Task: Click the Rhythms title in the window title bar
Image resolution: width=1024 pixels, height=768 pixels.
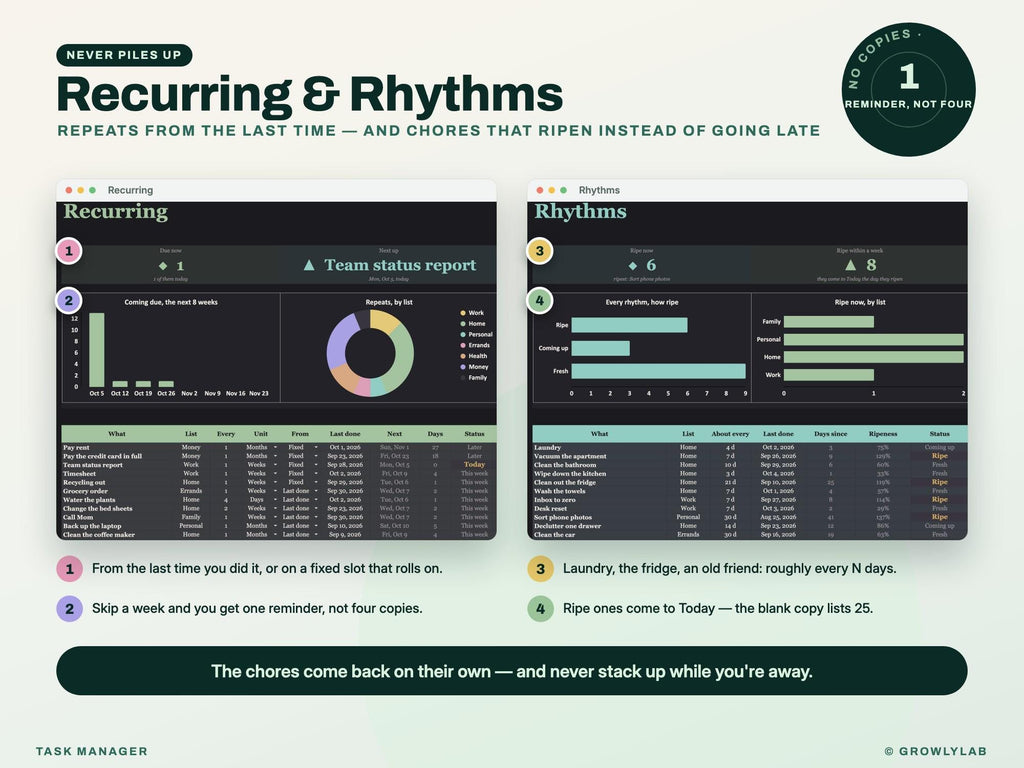Action: (x=599, y=190)
